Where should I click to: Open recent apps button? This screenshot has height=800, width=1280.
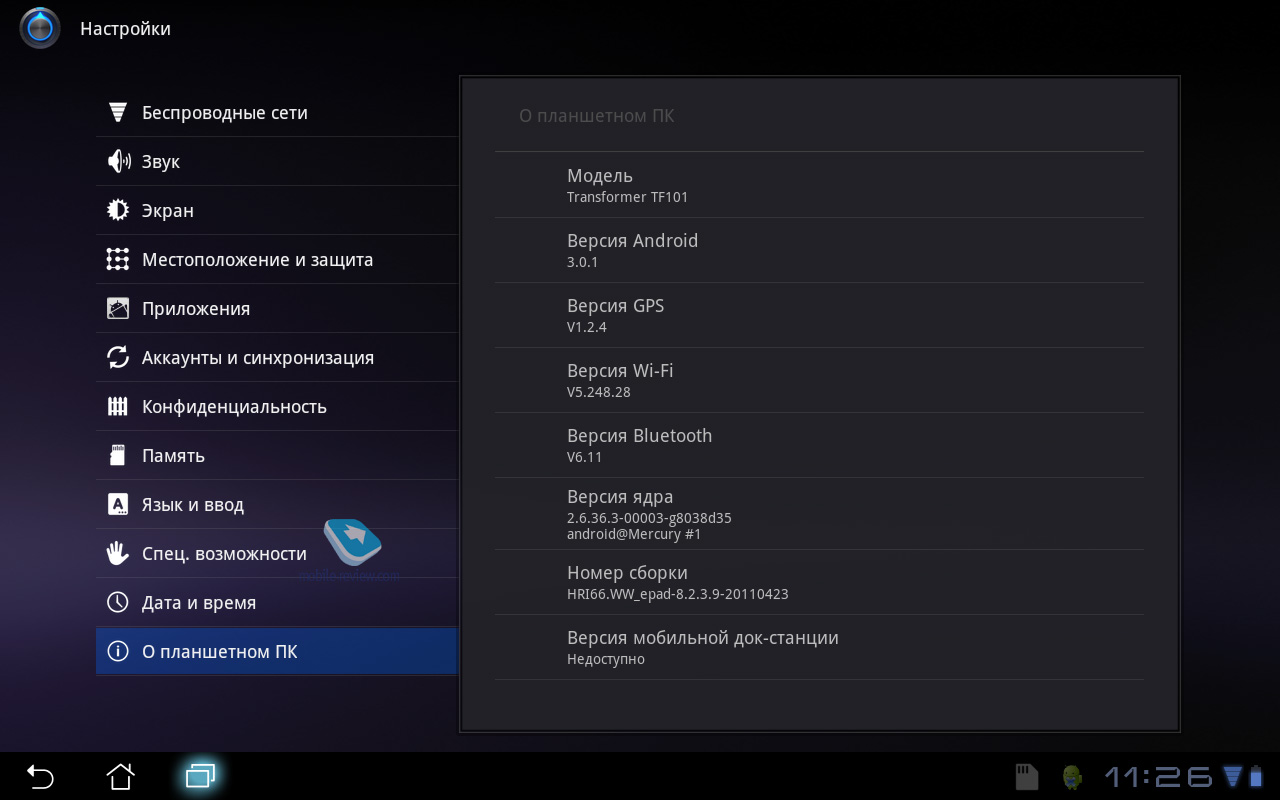click(200, 776)
